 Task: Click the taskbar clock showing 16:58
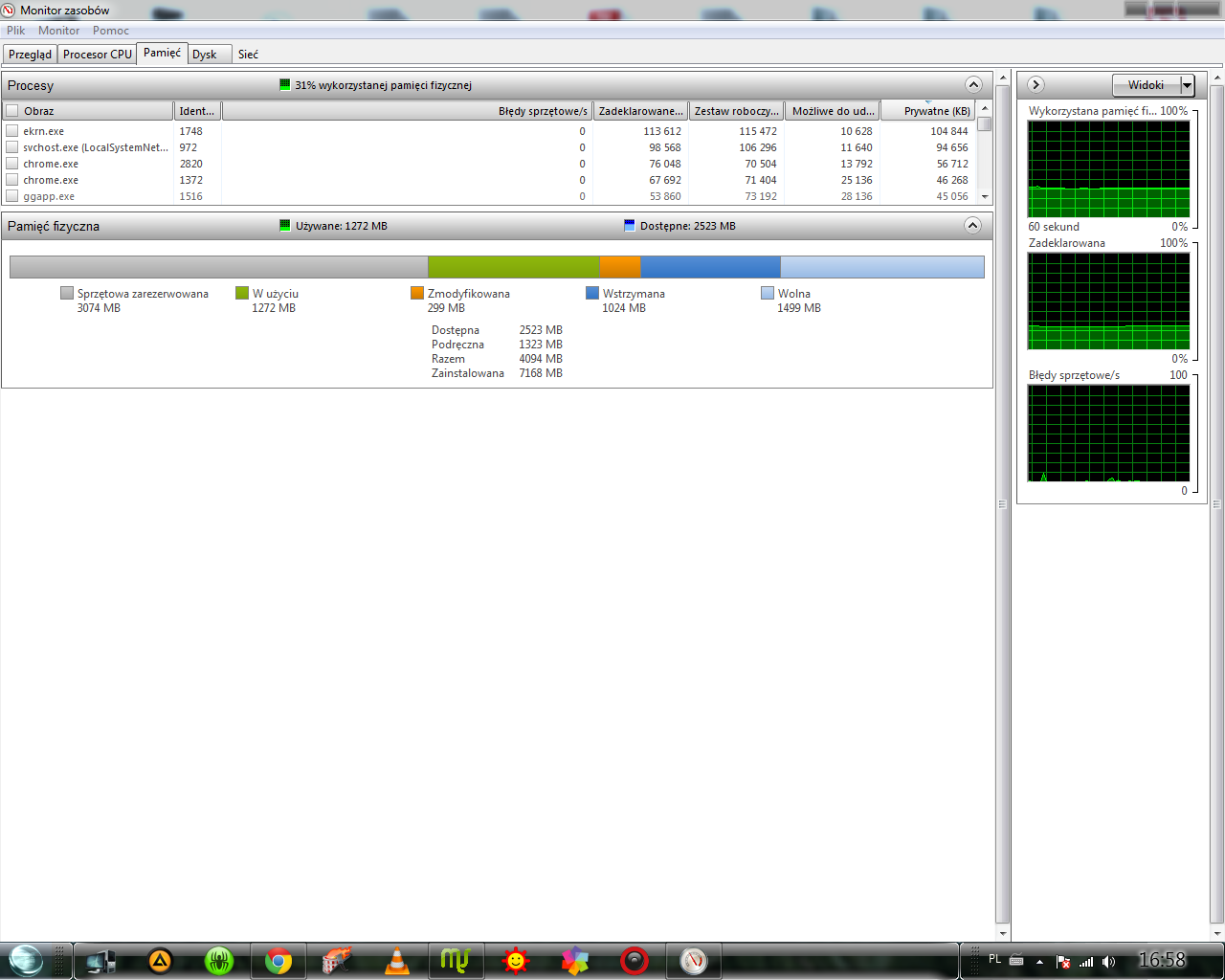tap(1162, 960)
